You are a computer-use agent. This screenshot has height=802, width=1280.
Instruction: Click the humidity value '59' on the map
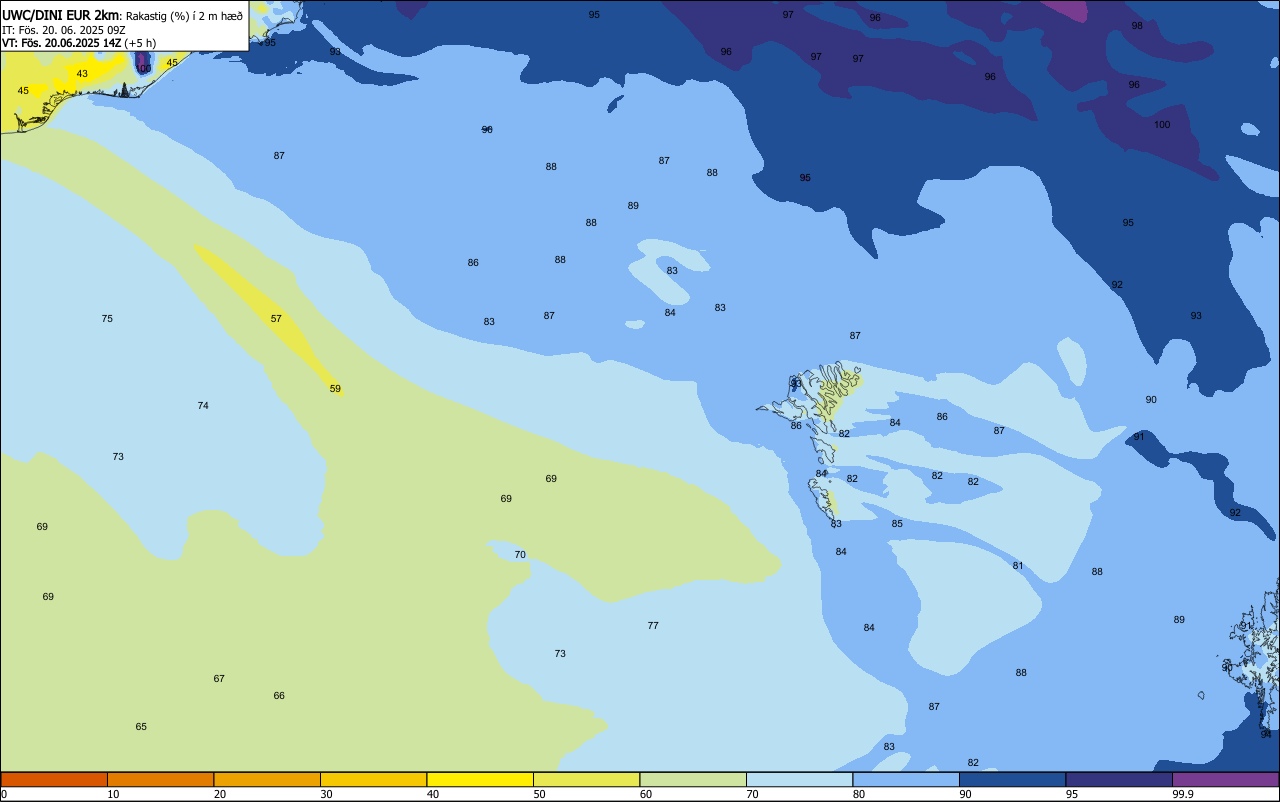coord(335,389)
